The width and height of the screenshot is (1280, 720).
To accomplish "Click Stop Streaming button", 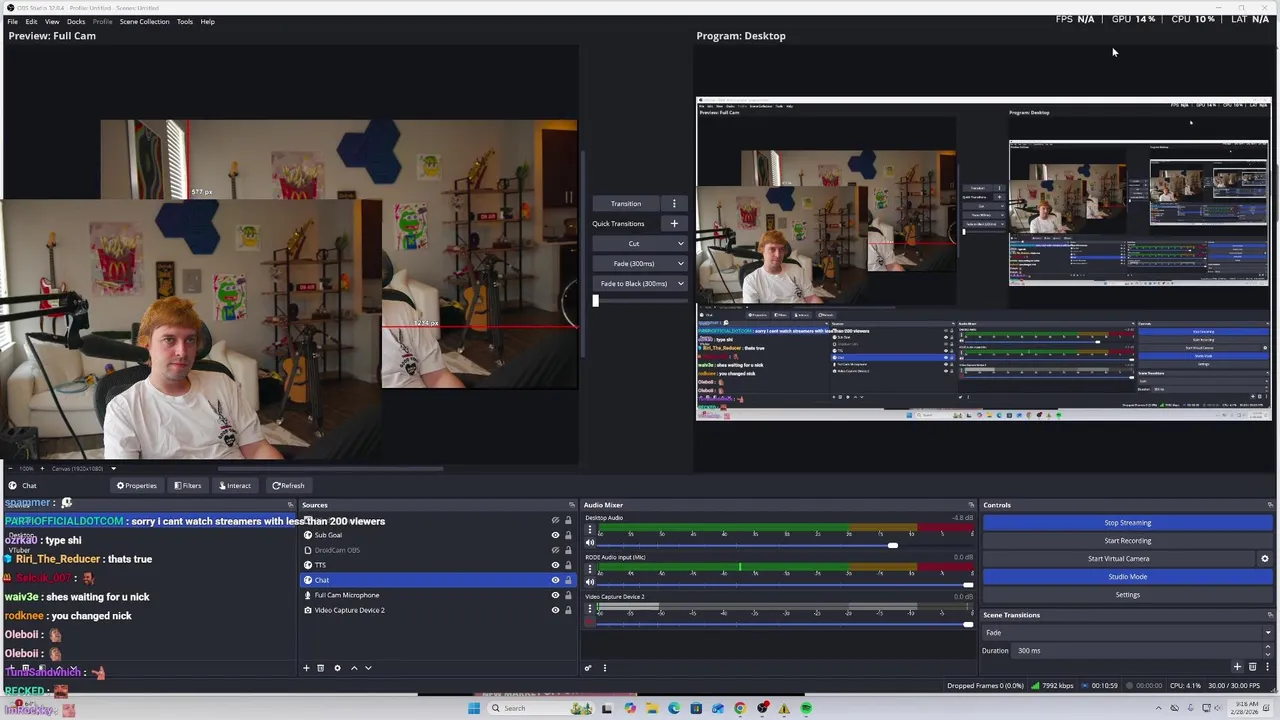I will (x=1127, y=523).
